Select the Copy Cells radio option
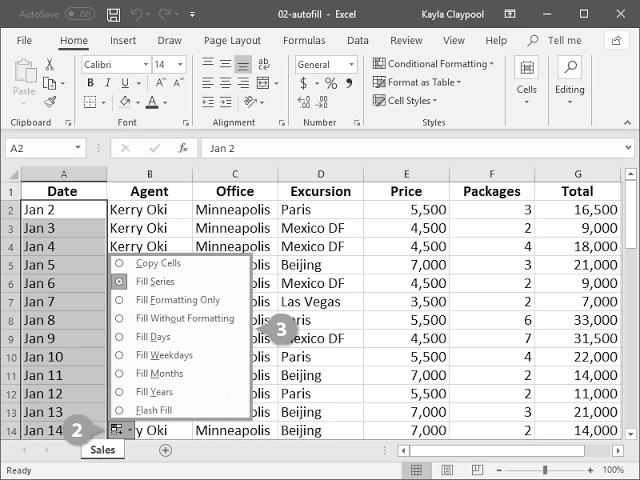The image size is (640, 480). coord(119,263)
